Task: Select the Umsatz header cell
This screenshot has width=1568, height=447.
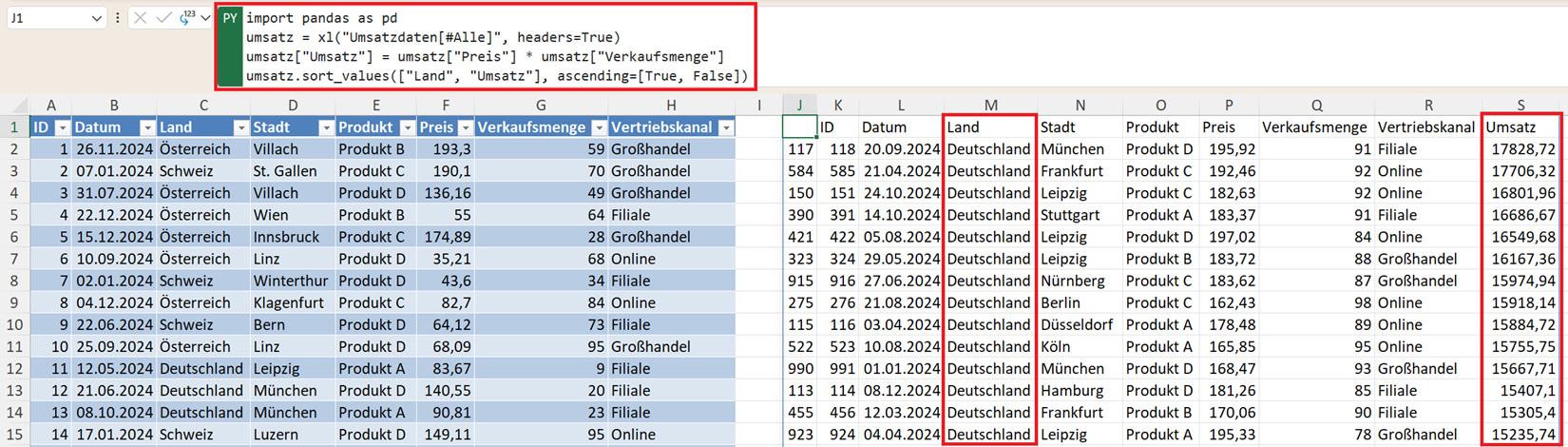Action: click(1520, 127)
